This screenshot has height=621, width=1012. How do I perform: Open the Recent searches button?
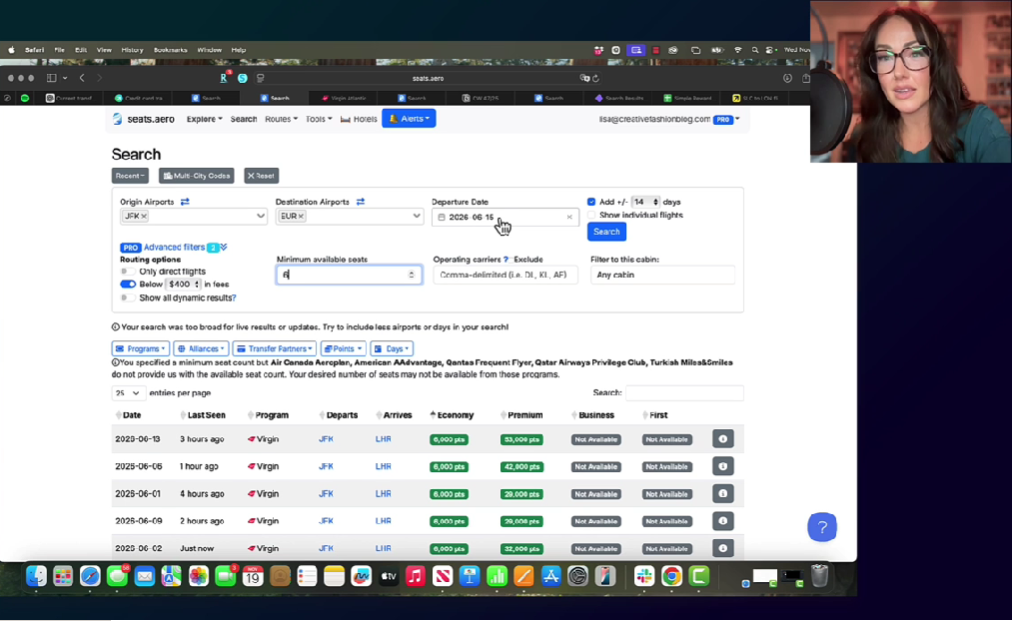(130, 176)
